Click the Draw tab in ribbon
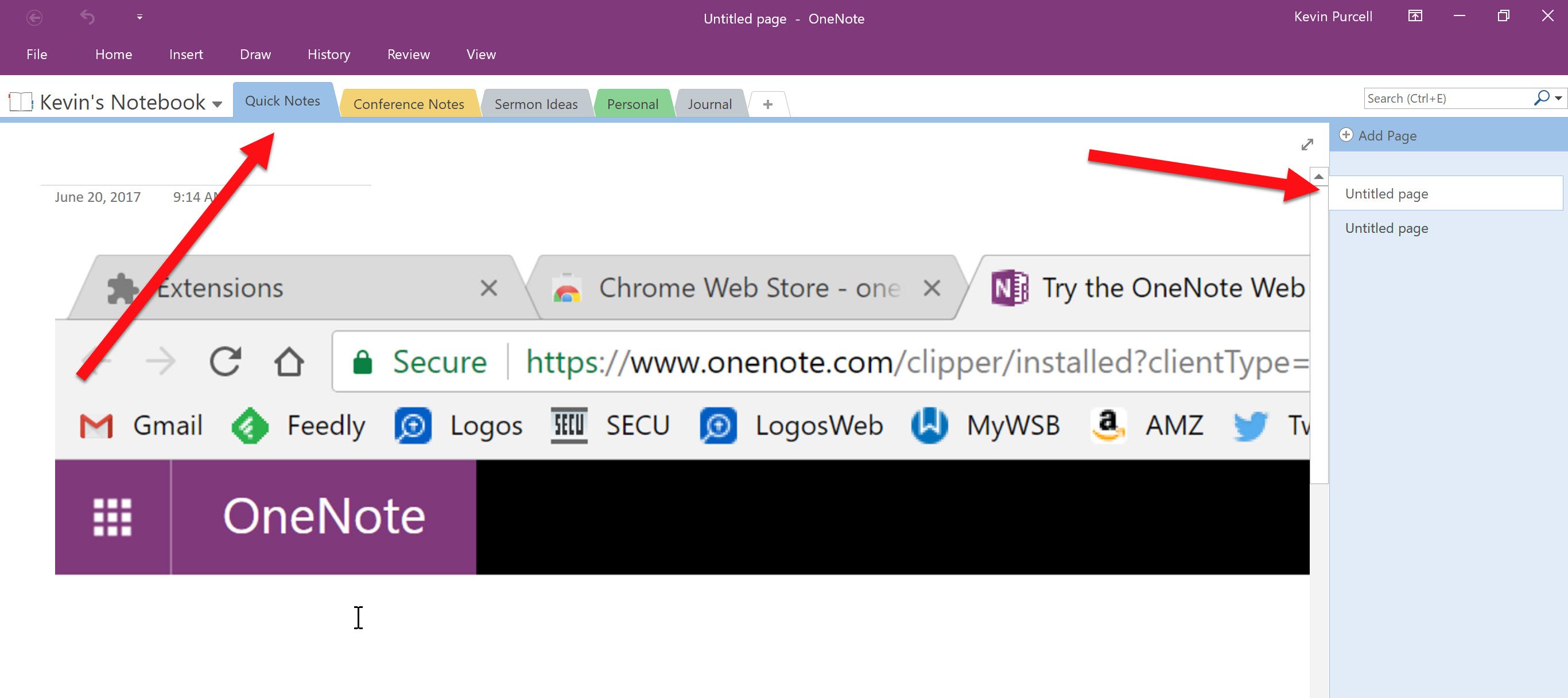1568x698 pixels. pyautogui.click(x=255, y=55)
